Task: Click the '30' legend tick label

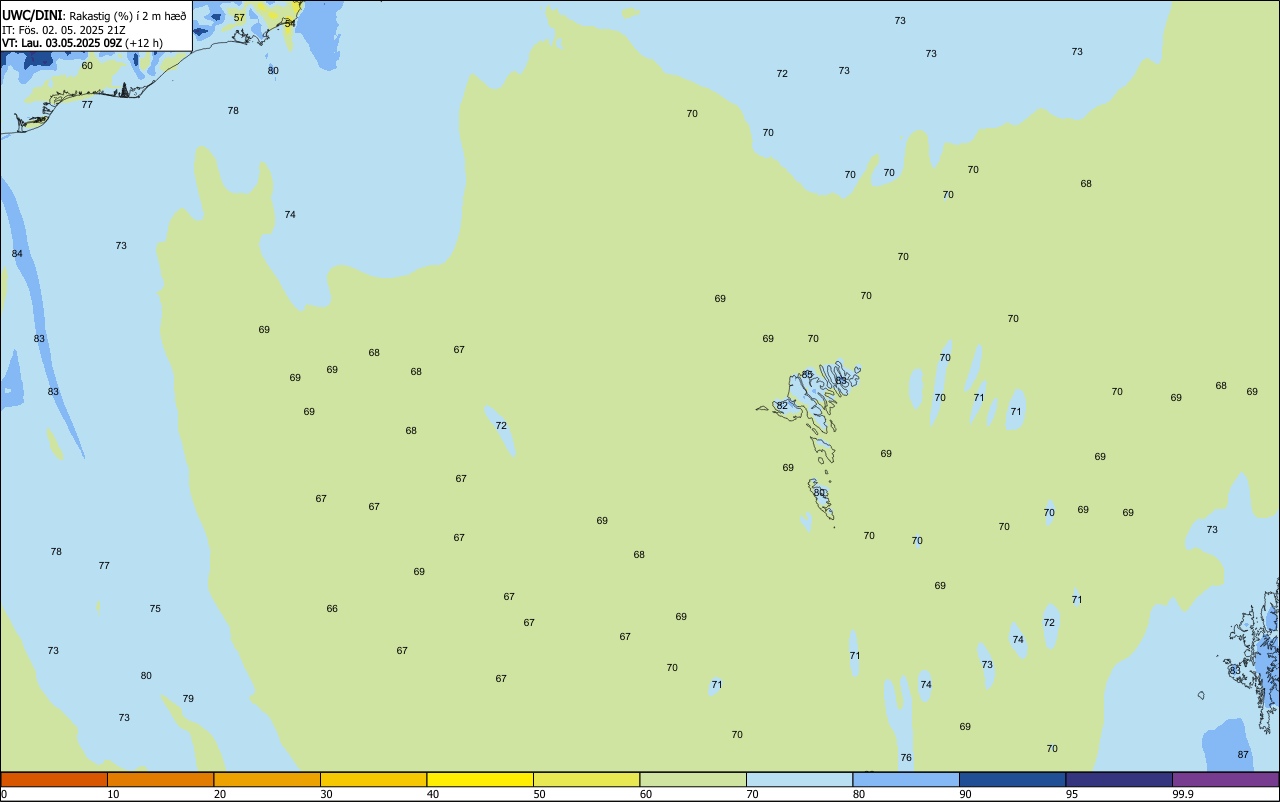Action: [326, 794]
